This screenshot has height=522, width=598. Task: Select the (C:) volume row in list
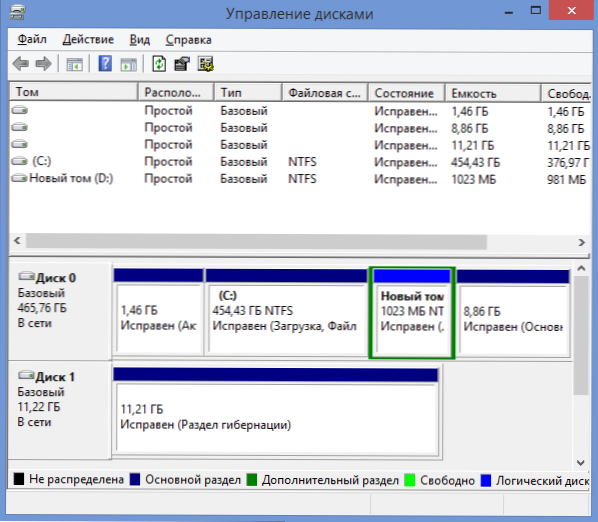(x=299, y=162)
